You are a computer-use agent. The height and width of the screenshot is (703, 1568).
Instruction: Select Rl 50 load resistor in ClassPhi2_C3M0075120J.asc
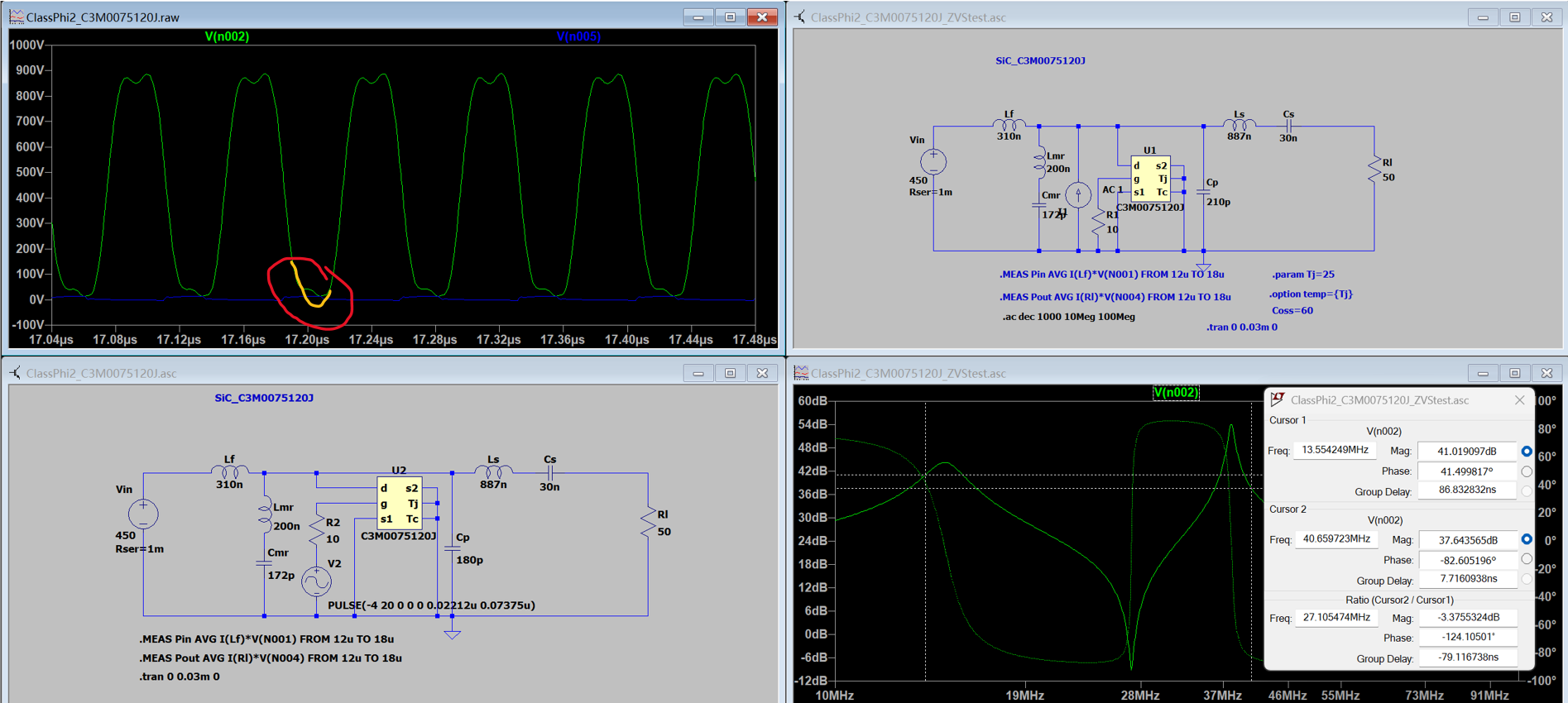coord(648,523)
